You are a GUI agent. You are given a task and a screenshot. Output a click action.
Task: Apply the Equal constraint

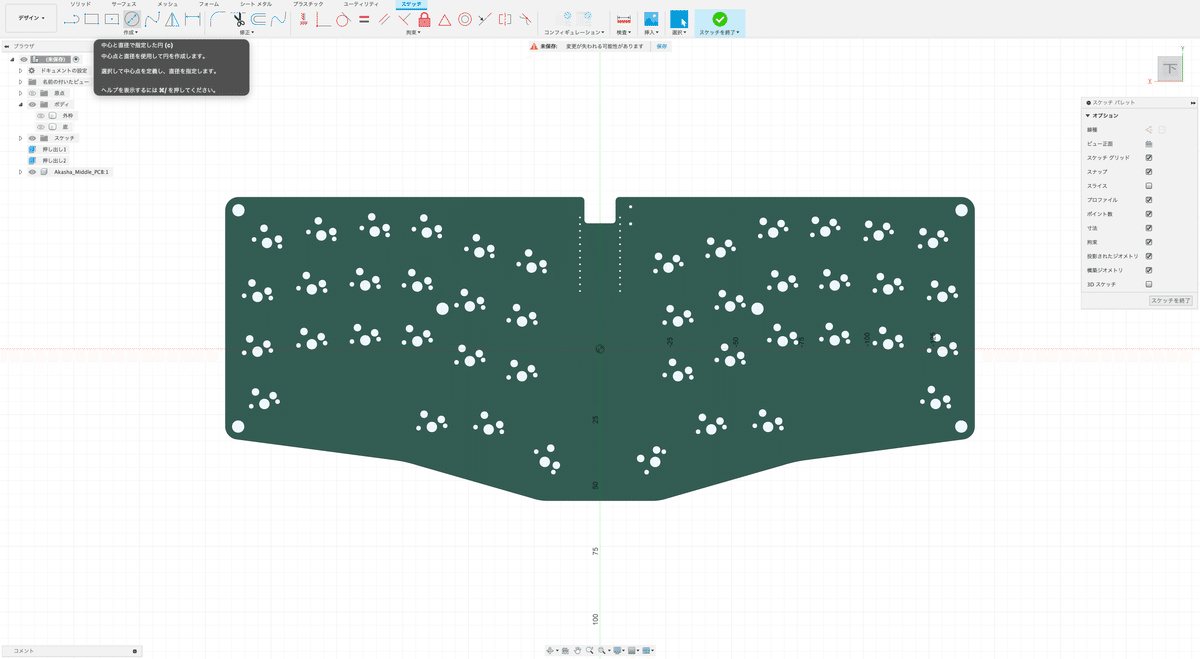click(363, 18)
